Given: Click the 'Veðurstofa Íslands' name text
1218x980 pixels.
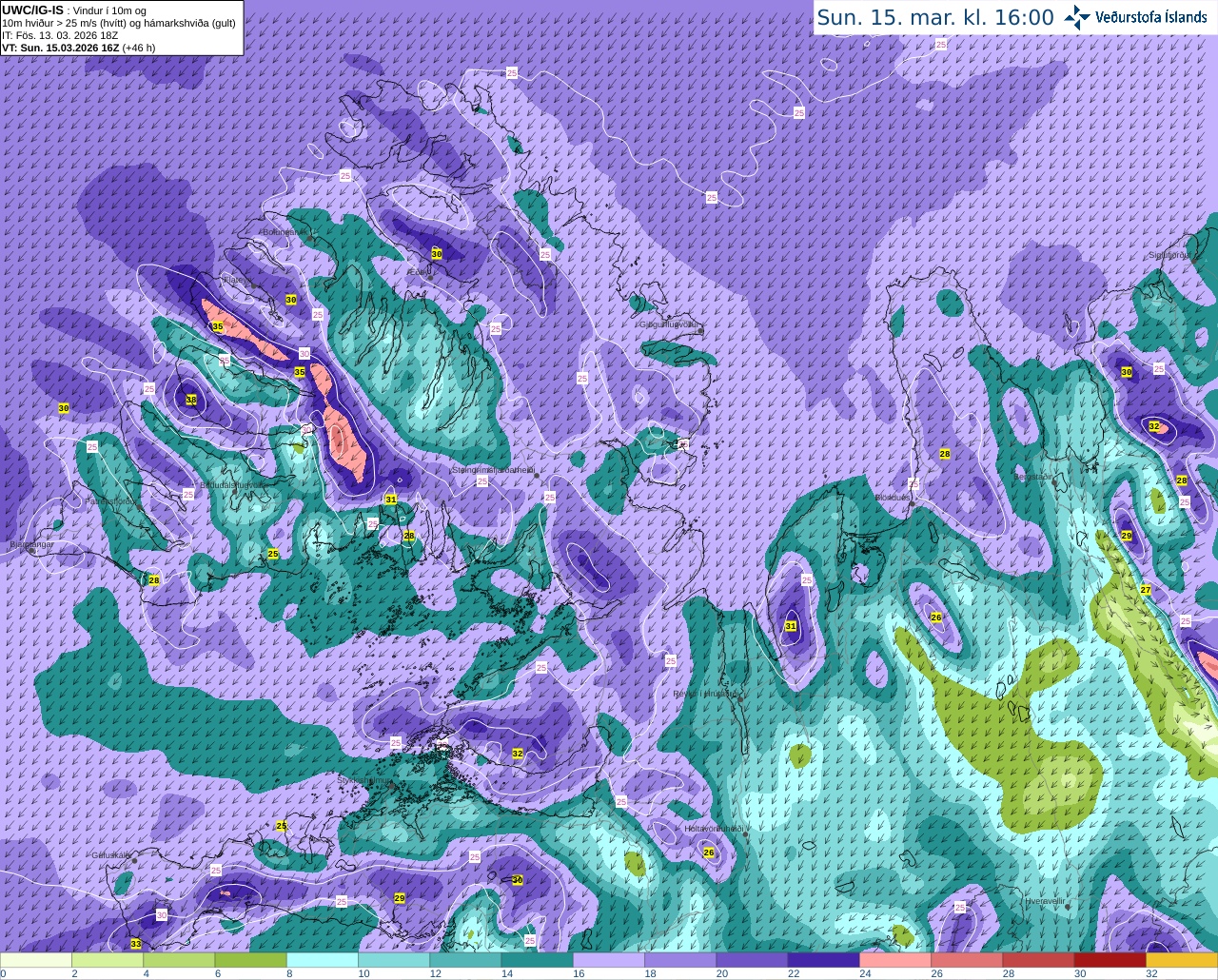Looking at the screenshot, I should [x=1151, y=17].
